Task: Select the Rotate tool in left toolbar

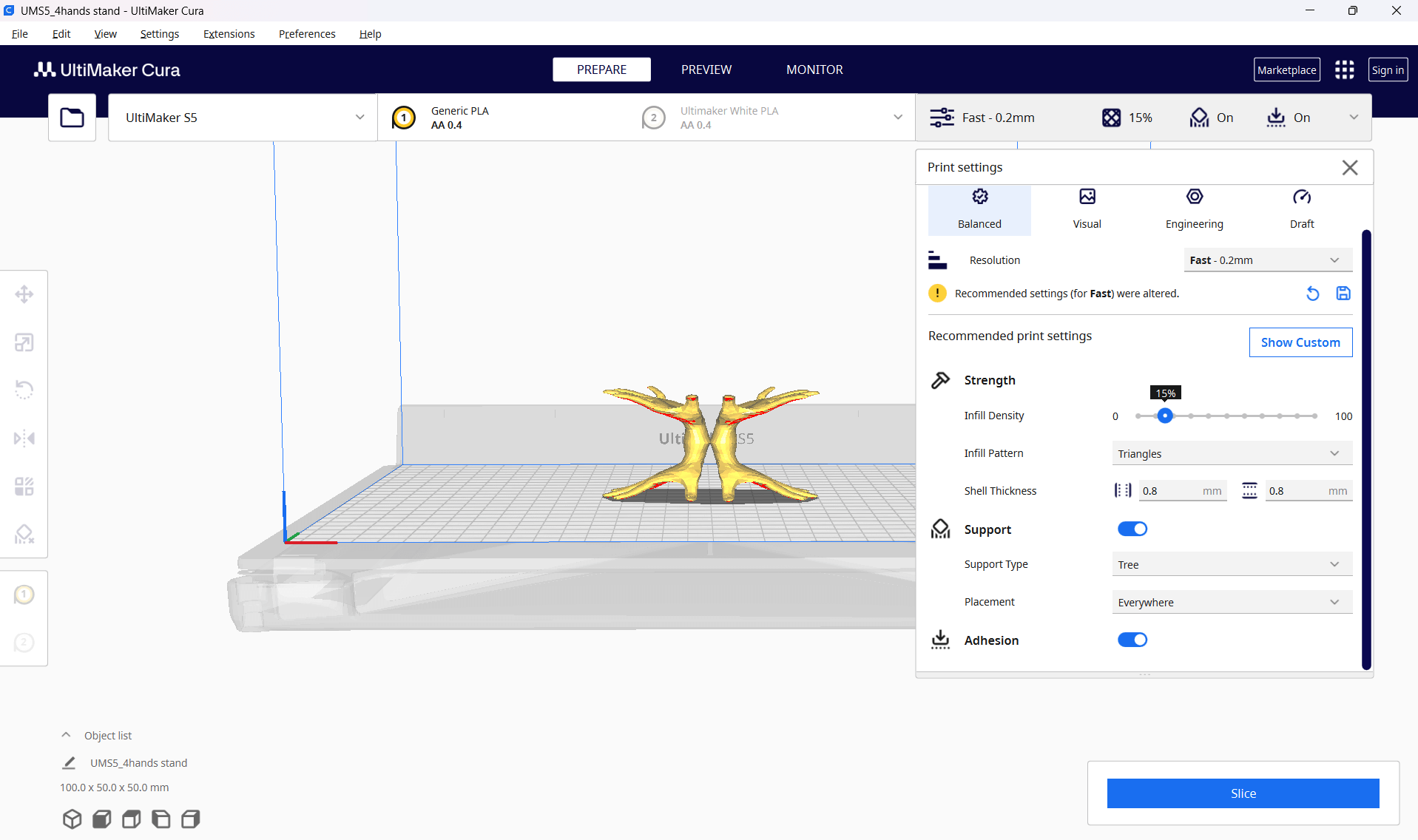Action: tap(24, 390)
